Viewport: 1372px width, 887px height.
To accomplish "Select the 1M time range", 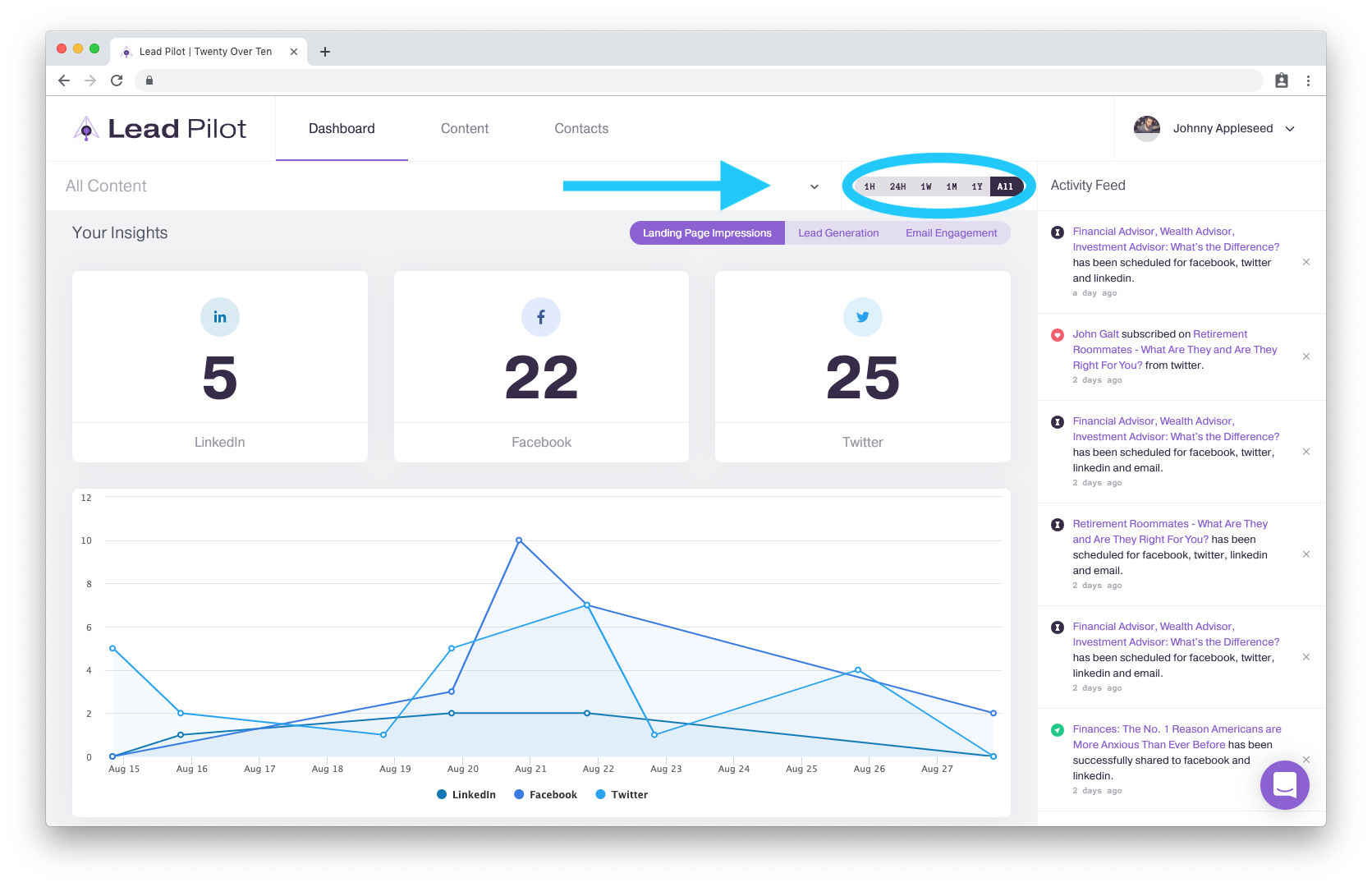I will 952,186.
